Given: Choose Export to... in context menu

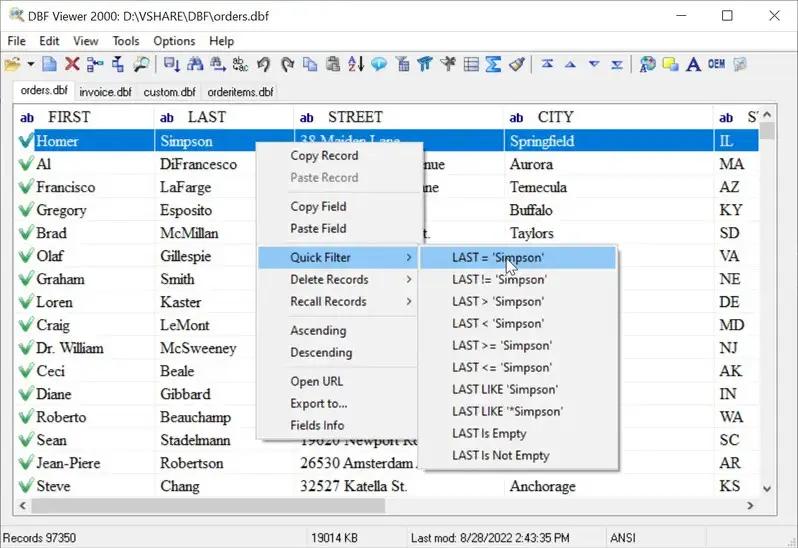Looking at the screenshot, I should [x=319, y=403].
